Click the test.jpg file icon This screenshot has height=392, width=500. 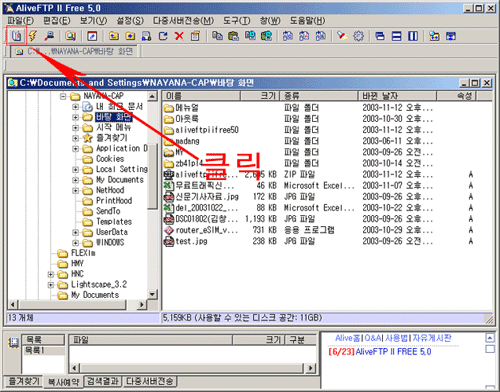[x=169, y=241]
